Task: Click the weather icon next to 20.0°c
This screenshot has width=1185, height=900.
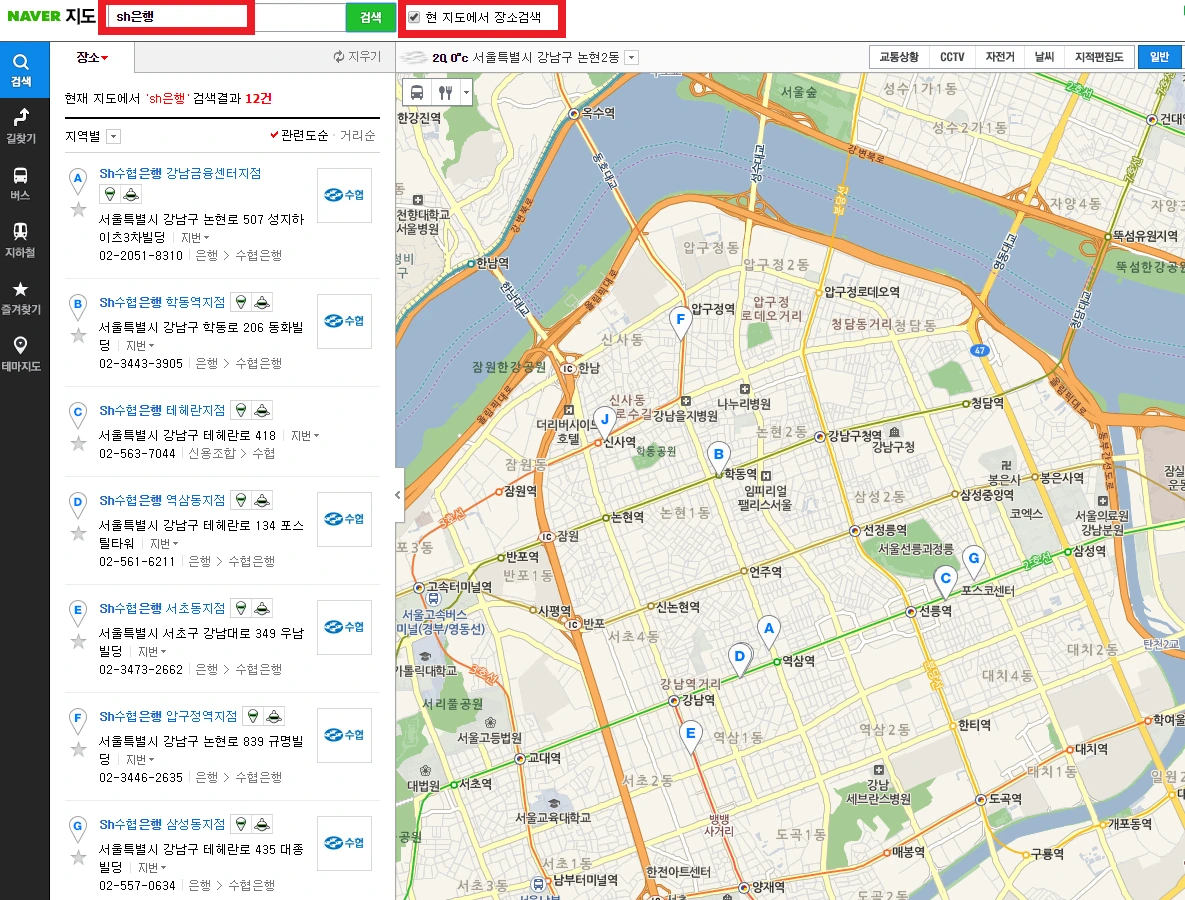Action: [413, 58]
